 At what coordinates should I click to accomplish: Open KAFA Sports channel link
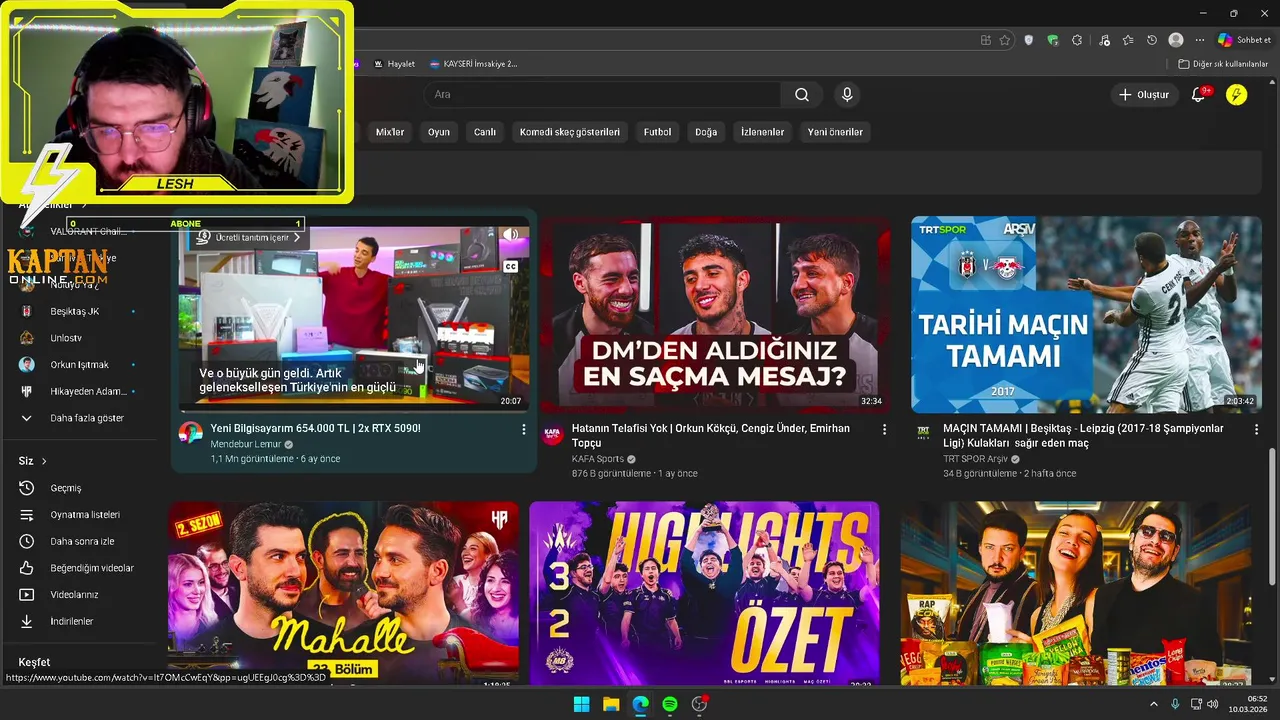[x=598, y=459]
